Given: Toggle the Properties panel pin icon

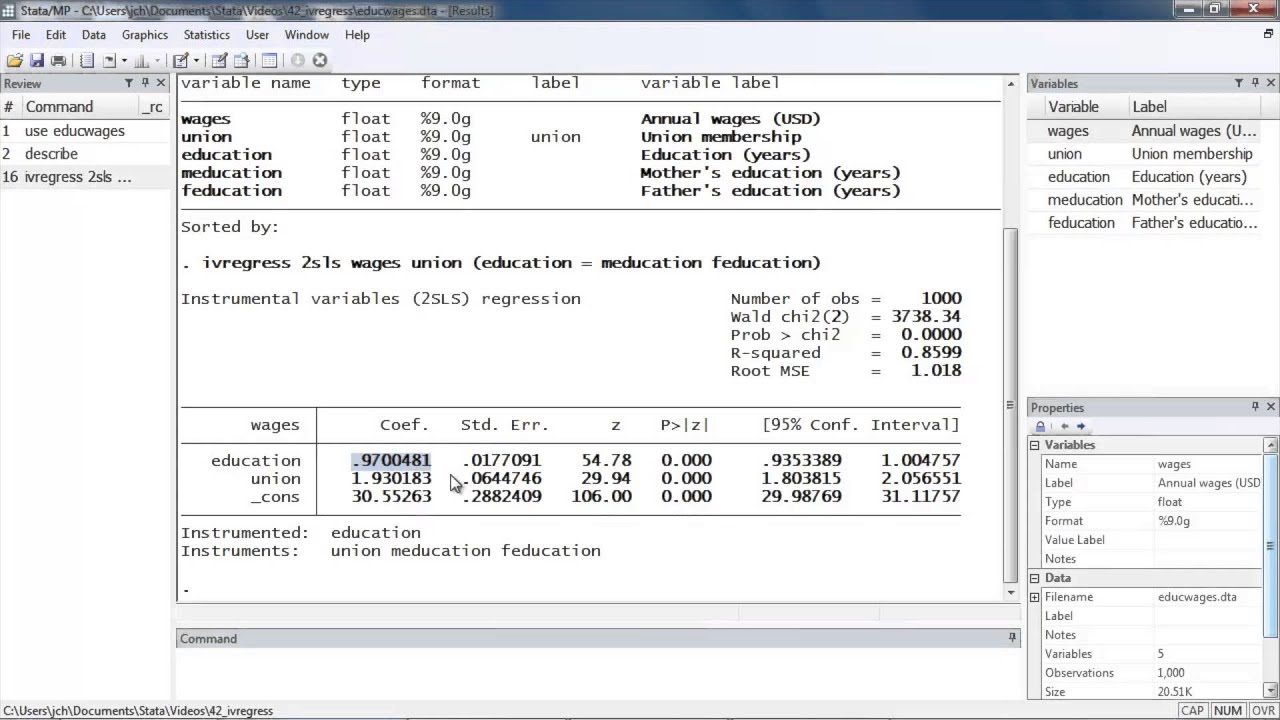Looking at the screenshot, I should point(1255,407).
